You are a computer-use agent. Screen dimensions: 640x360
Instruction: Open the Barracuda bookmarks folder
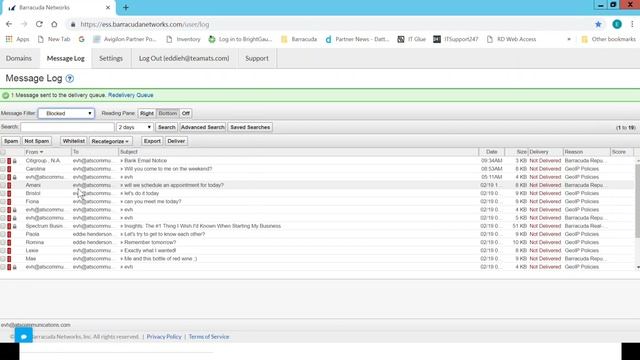tap(299, 39)
